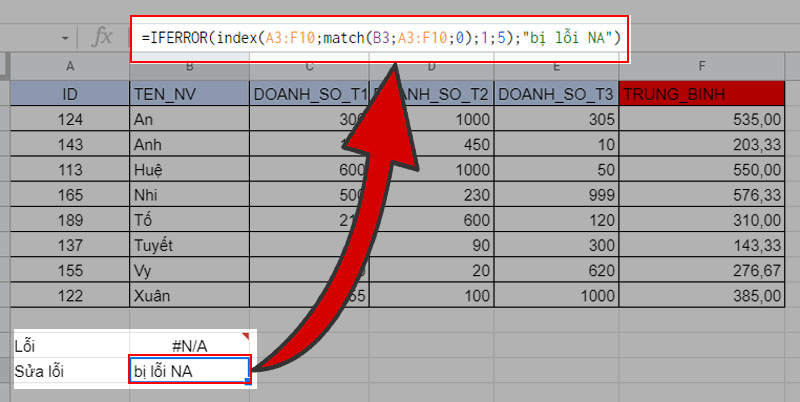
Task: Click the red TRUNG_BINH header cell
Action: [x=703, y=94]
